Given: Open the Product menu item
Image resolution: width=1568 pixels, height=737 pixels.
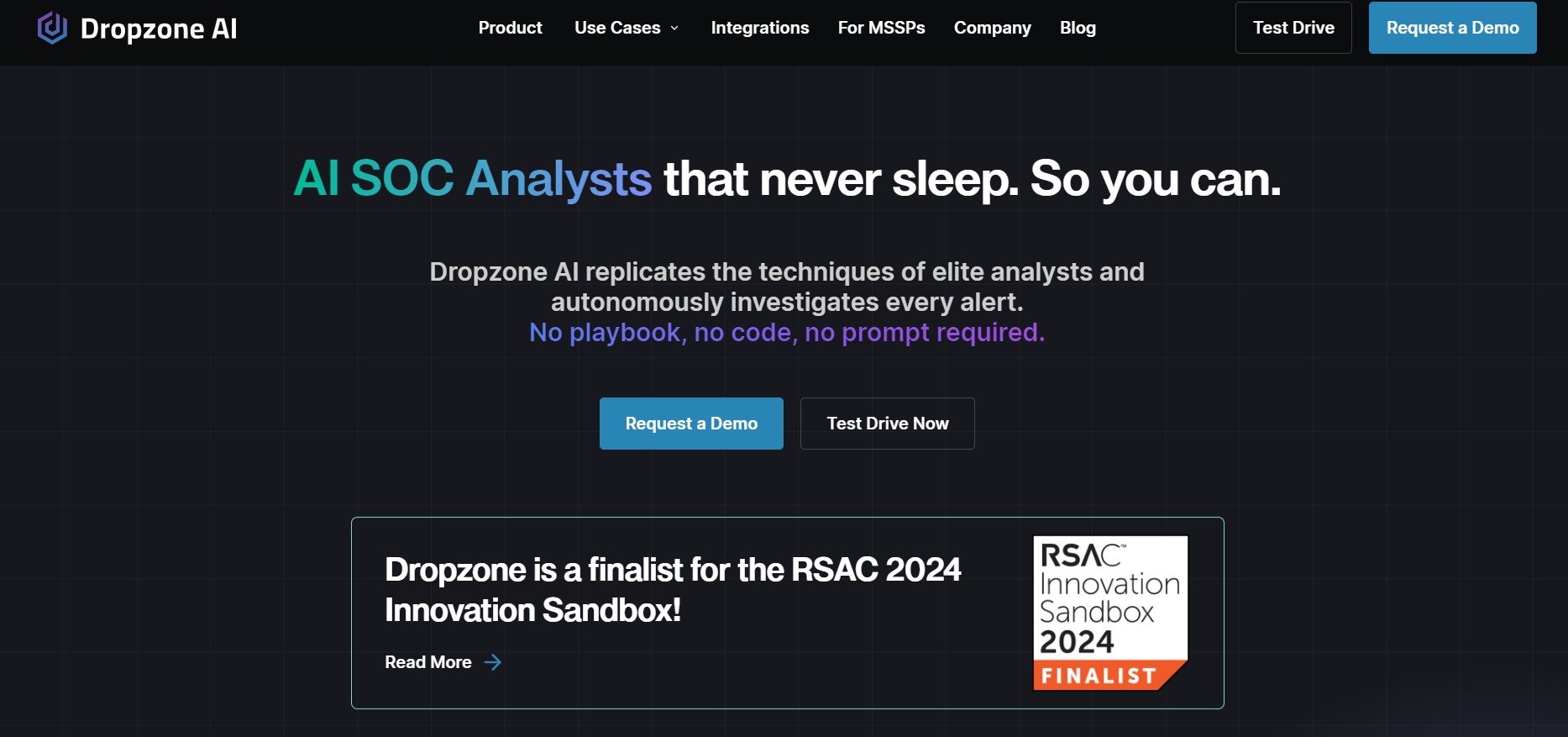Looking at the screenshot, I should point(510,28).
